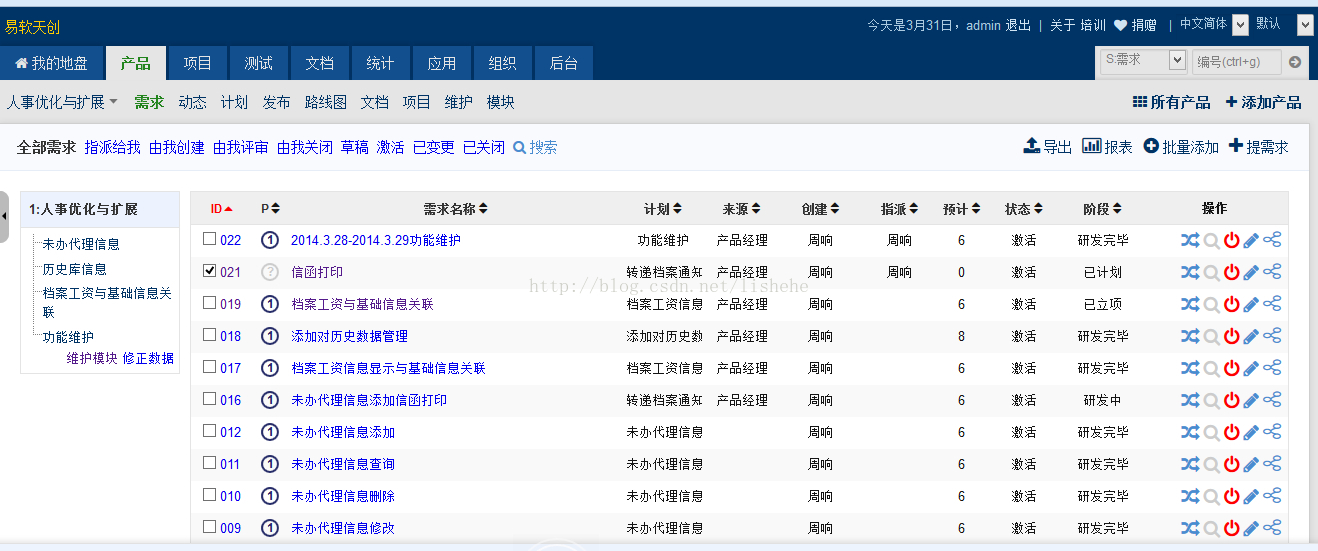Open story 添加对历史数据管理
Screen dimensions: 1318x551
(x=349, y=336)
